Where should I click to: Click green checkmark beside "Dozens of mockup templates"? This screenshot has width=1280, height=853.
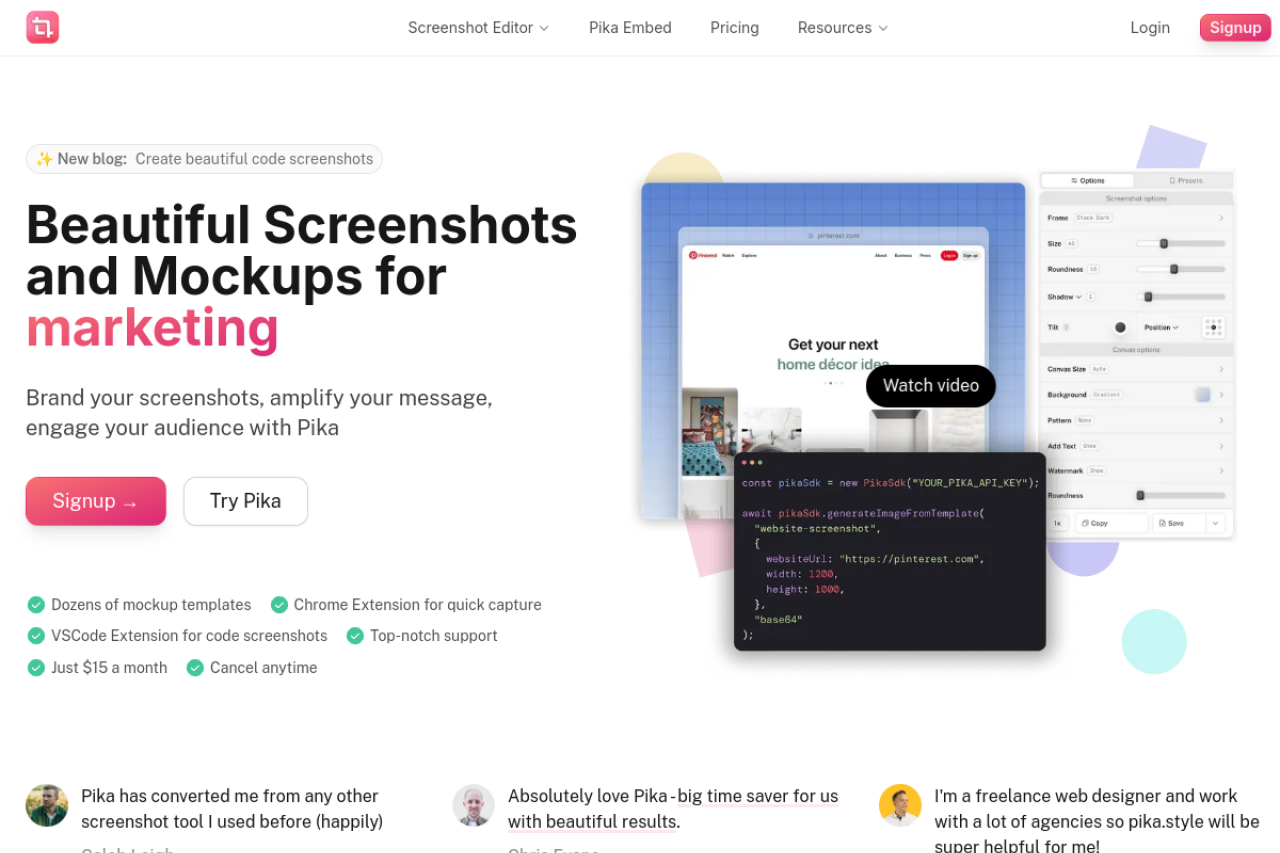click(x=36, y=605)
